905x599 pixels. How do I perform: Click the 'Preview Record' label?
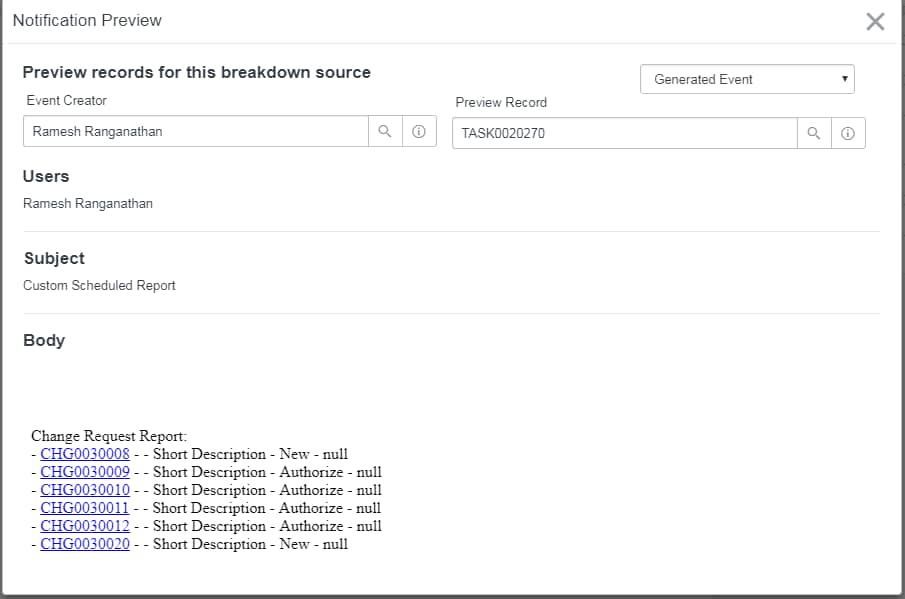point(501,102)
